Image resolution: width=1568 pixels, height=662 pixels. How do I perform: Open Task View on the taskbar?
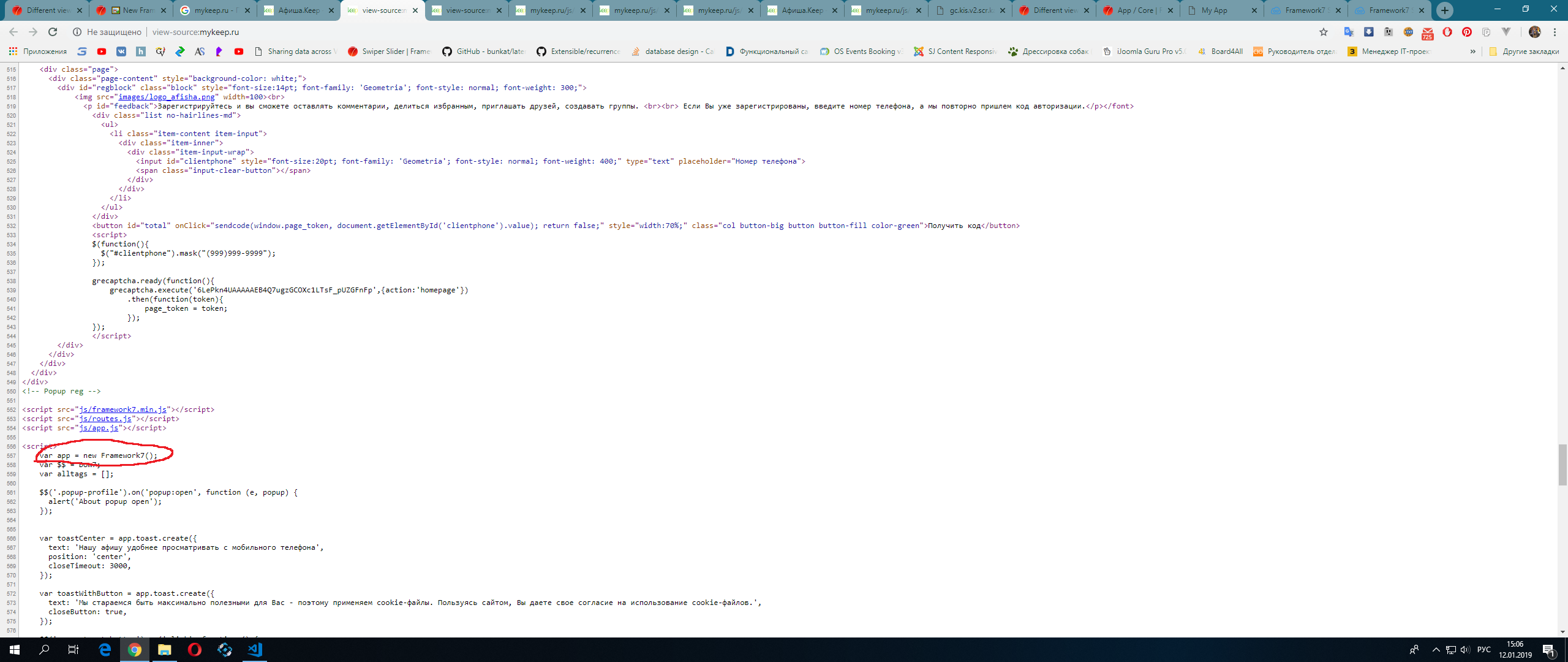[73, 650]
